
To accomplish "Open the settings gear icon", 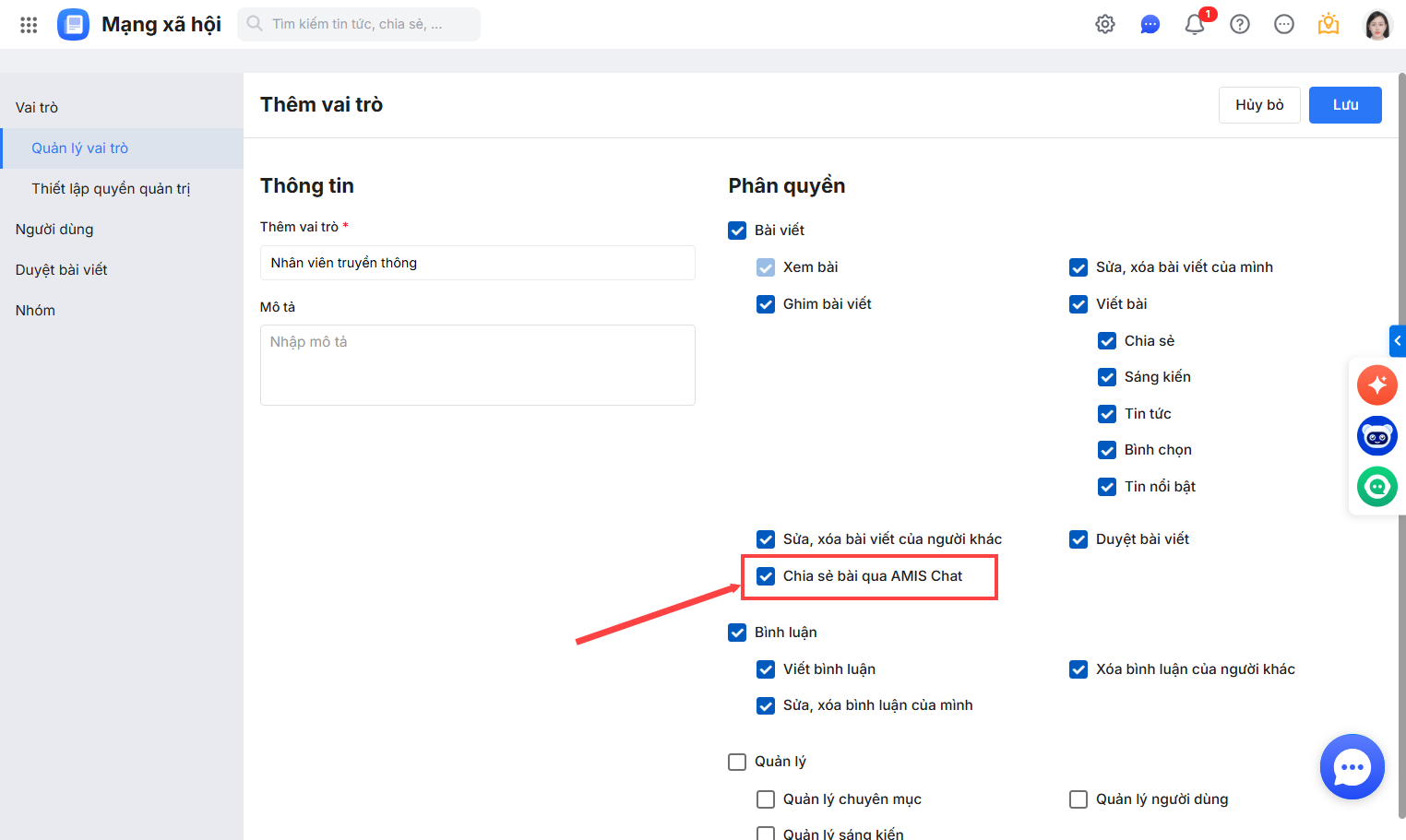I will [1105, 25].
